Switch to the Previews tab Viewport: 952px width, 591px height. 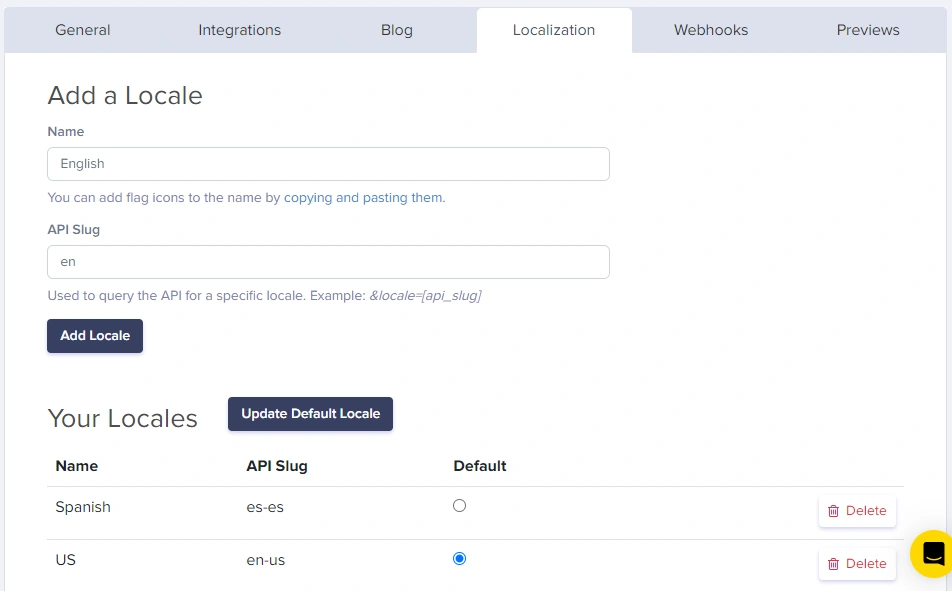pyautogui.click(x=868, y=30)
